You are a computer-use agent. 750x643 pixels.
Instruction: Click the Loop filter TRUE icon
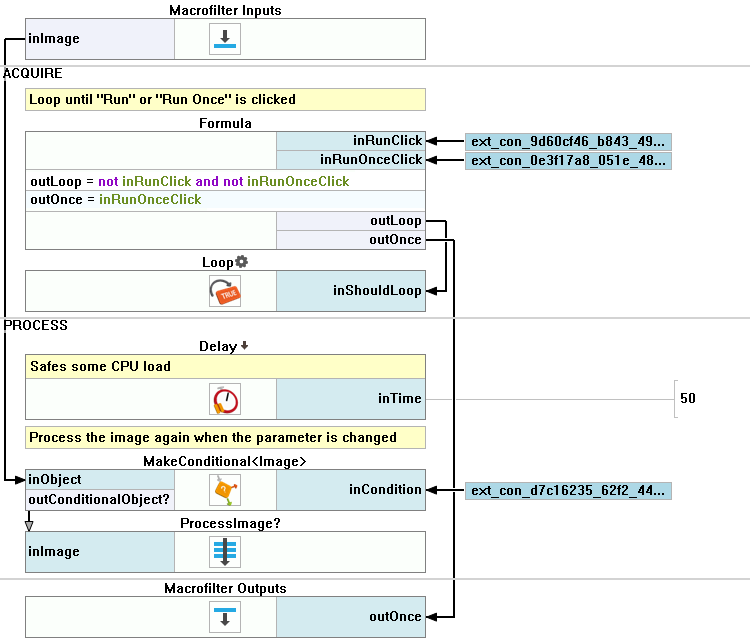click(x=225, y=291)
